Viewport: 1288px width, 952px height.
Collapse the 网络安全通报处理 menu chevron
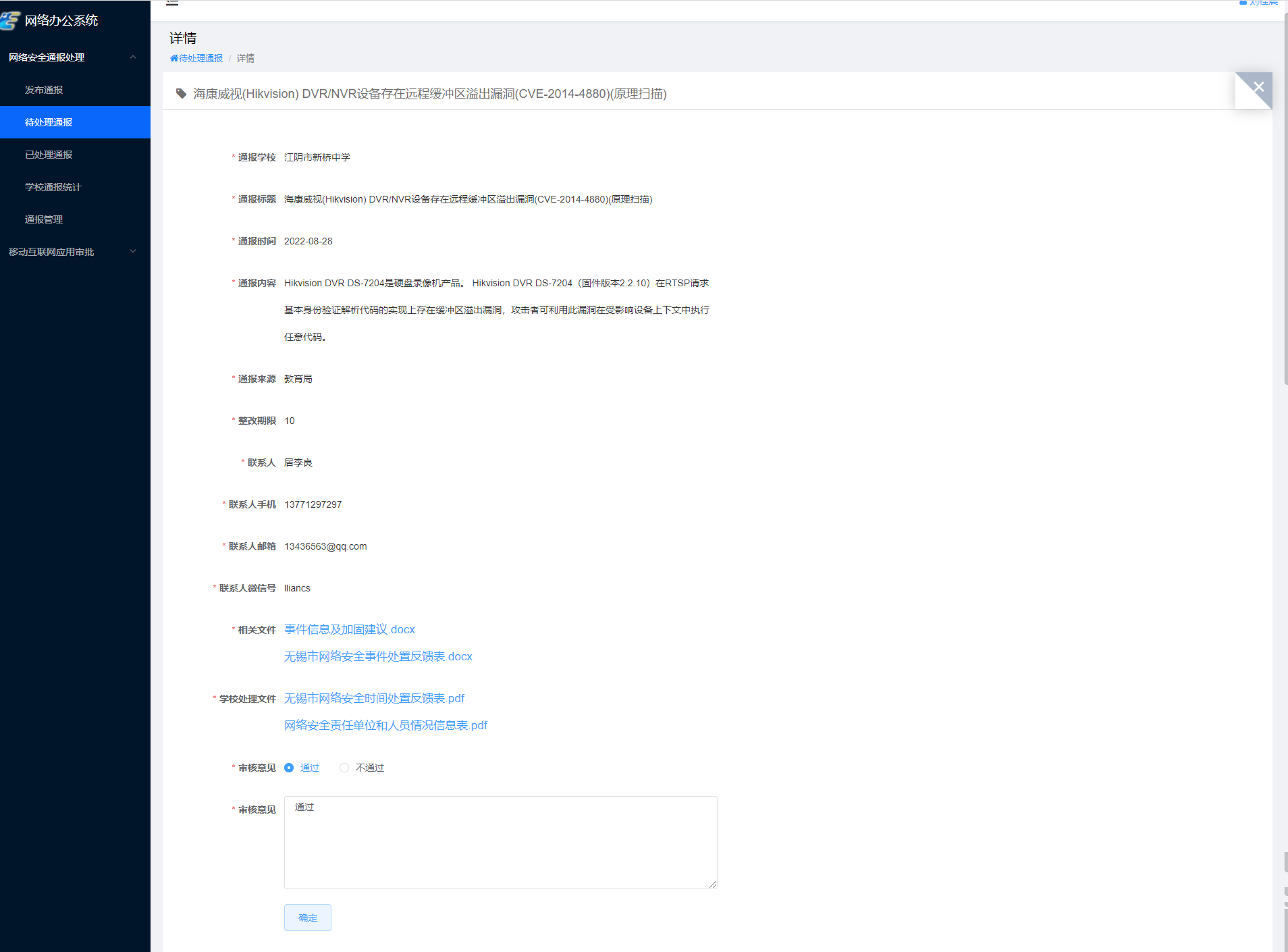click(x=133, y=57)
